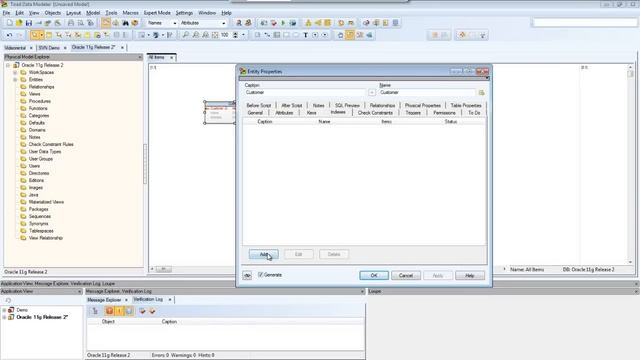Select the Relationships folder in the explorer tree
The image size is (640, 360).
[x=41, y=87]
